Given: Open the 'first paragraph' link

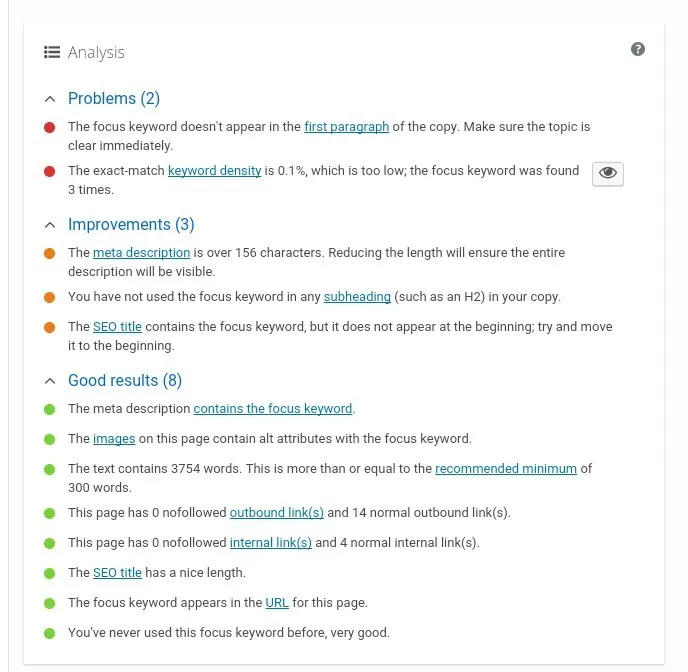Looking at the screenshot, I should 346,127.
